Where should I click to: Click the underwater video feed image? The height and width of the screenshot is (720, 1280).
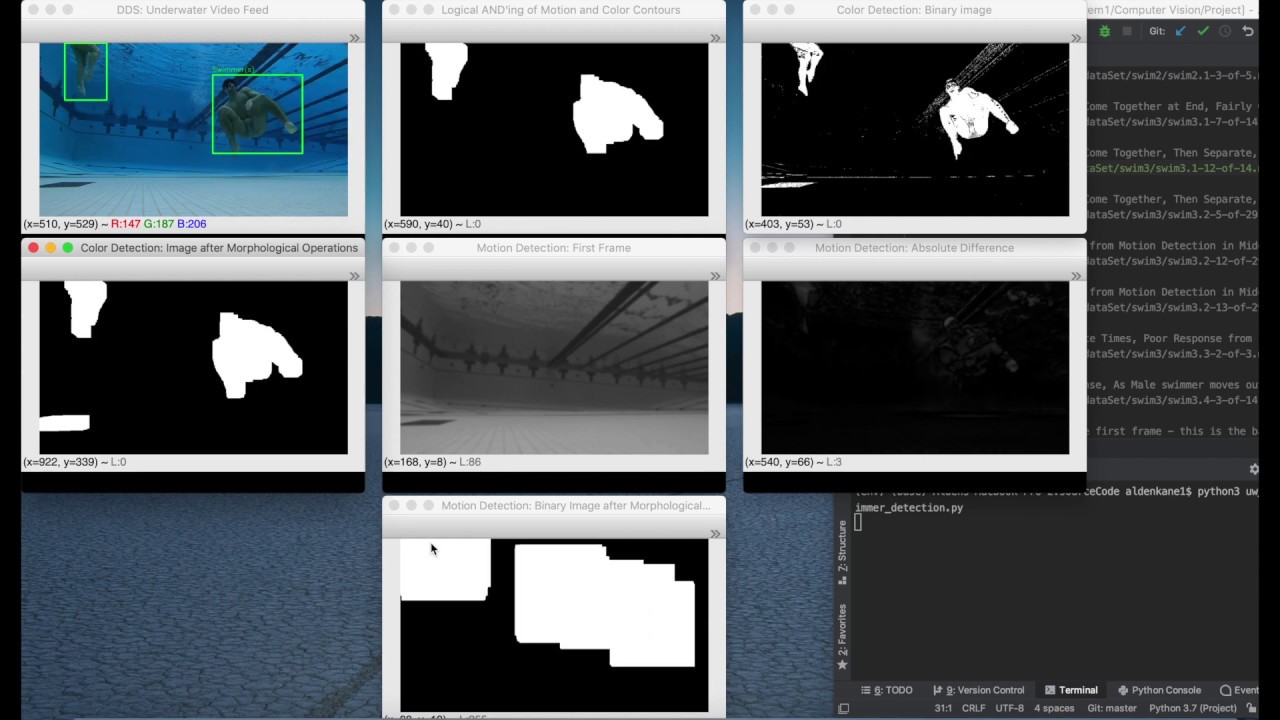194,130
